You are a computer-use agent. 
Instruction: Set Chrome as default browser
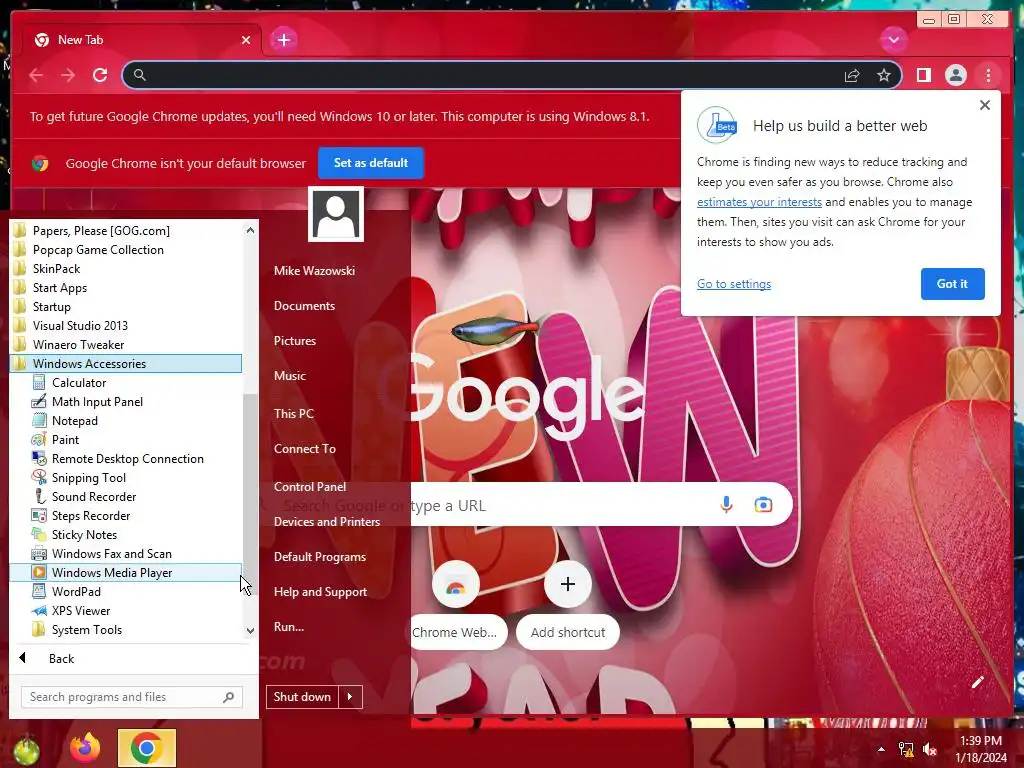pos(370,163)
